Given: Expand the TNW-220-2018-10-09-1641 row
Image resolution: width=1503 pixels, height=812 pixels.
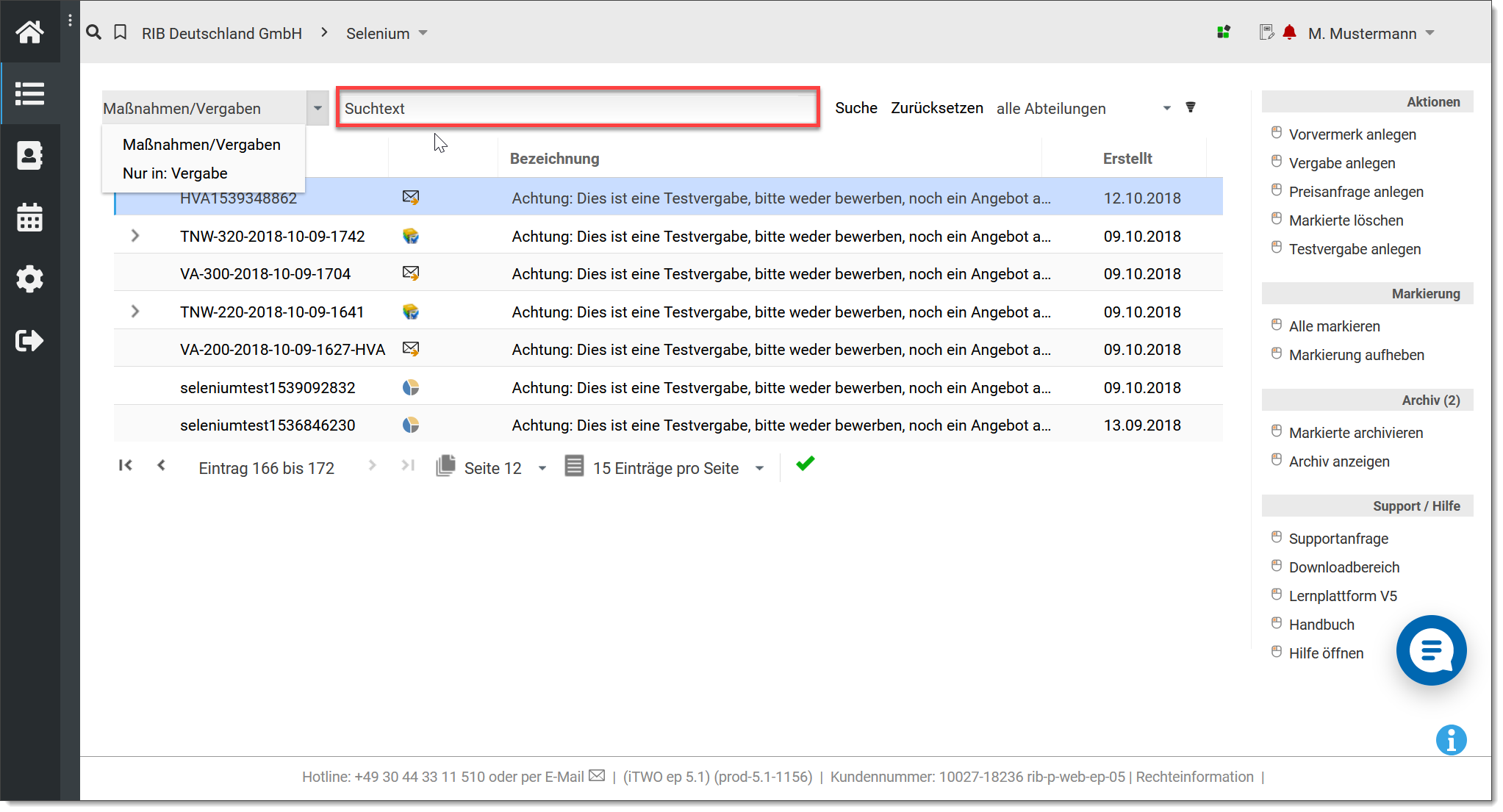Looking at the screenshot, I should [134, 312].
